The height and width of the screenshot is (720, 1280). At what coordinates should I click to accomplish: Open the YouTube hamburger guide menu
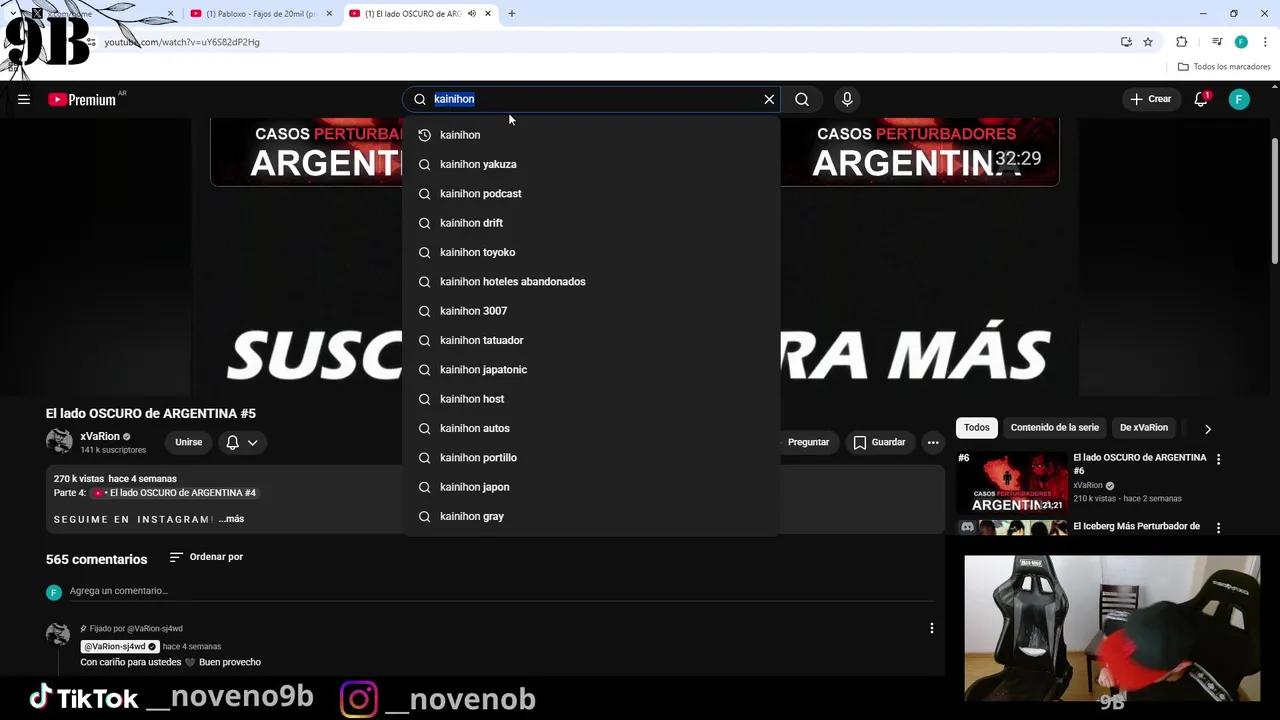(24, 99)
